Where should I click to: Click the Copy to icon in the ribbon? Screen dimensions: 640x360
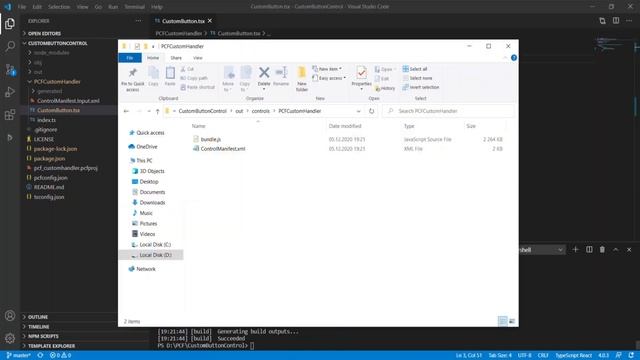click(x=245, y=79)
